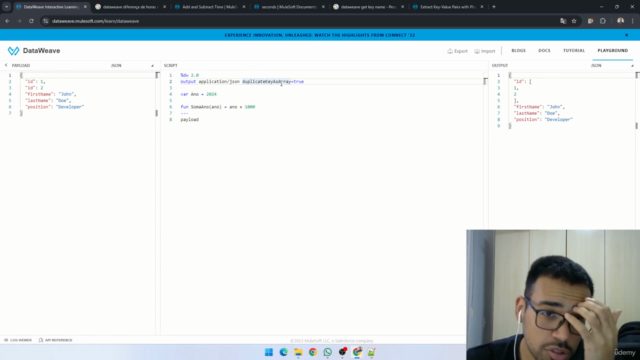Open the API Reference panel

[x=56, y=340]
